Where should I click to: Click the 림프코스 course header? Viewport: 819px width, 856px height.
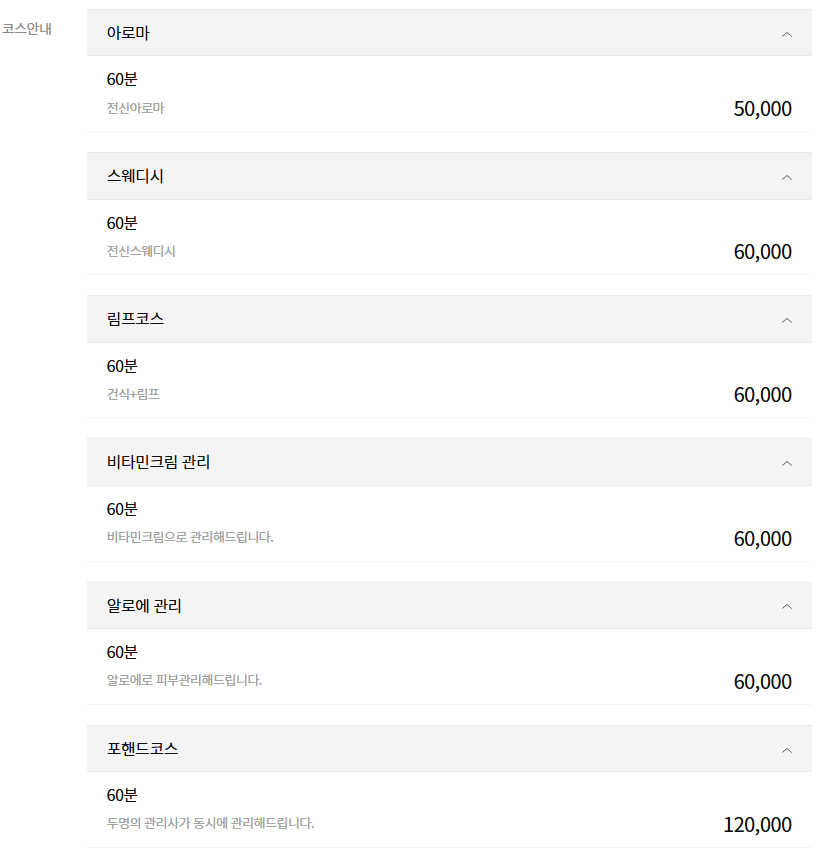click(135, 319)
